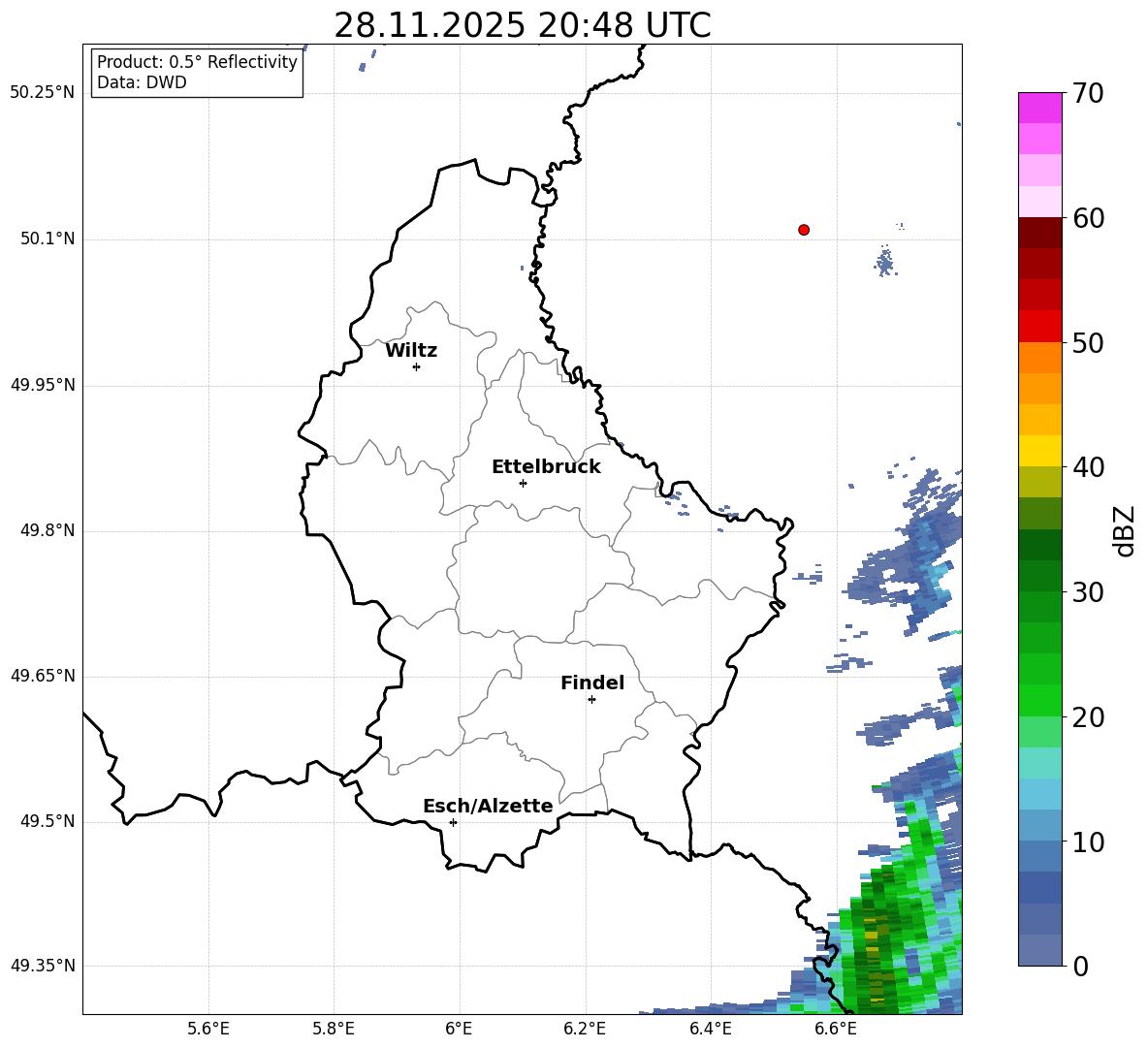The width and height of the screenshot is (1148, 1048).
Task: Click the 50.25°N latitude label
Action: pyautogui.click(x=43, y=93)
